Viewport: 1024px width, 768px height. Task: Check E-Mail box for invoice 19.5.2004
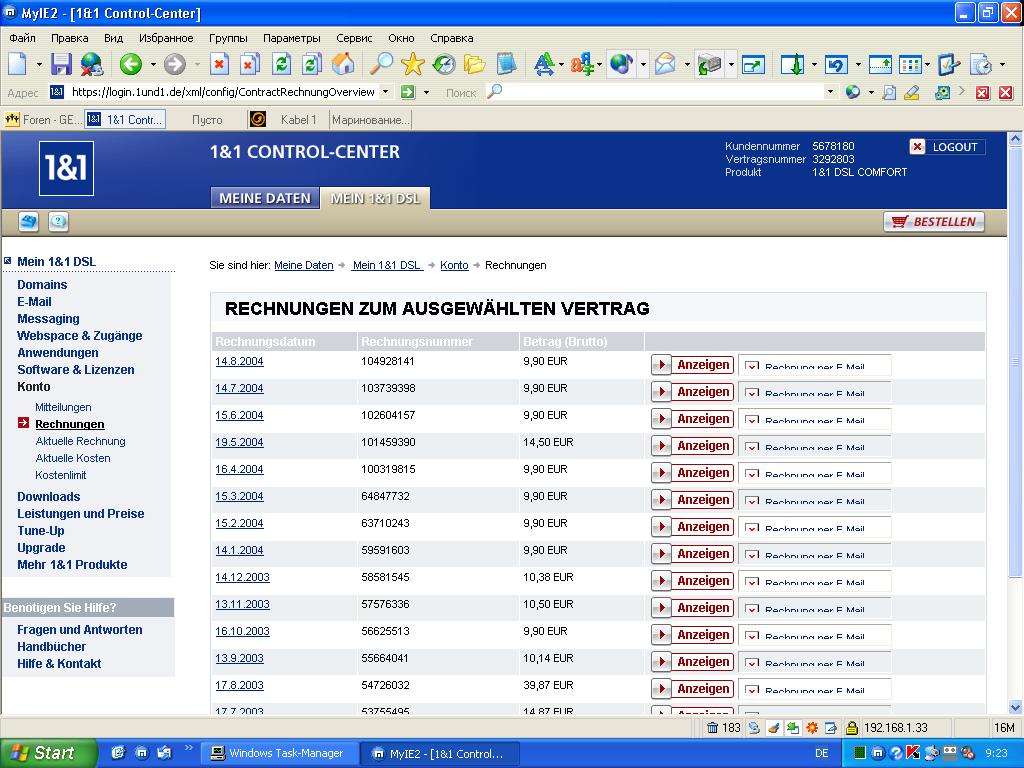(752, 447)
